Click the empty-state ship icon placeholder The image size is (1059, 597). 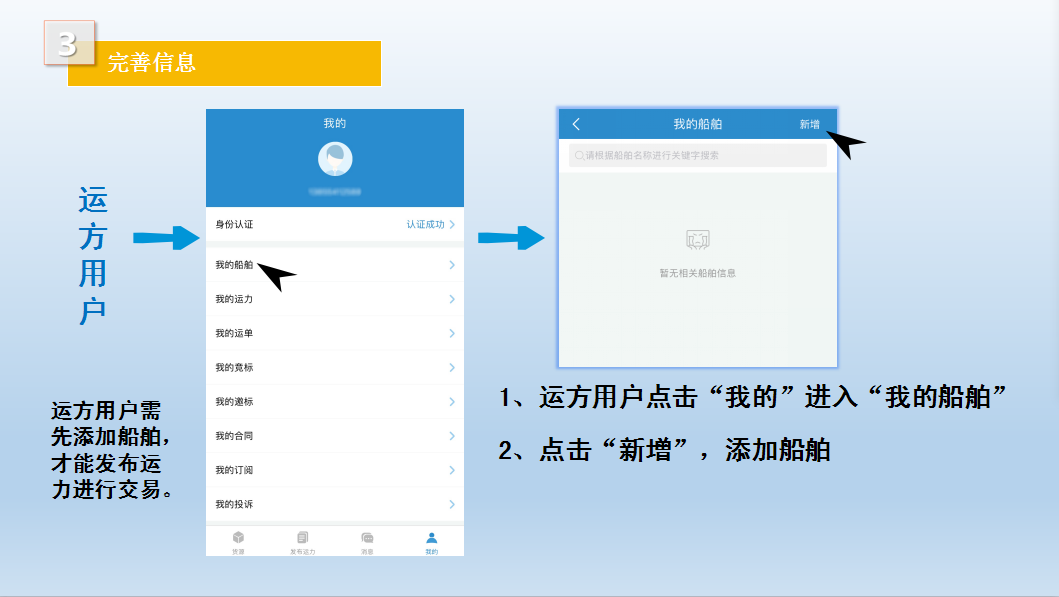pos(697,240)
